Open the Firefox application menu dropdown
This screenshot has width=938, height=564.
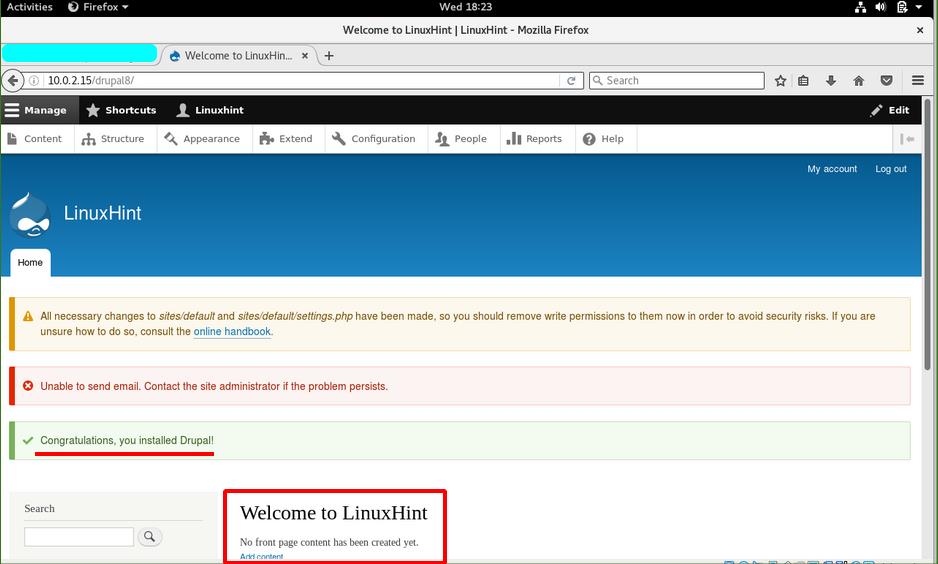pos(98,7)
